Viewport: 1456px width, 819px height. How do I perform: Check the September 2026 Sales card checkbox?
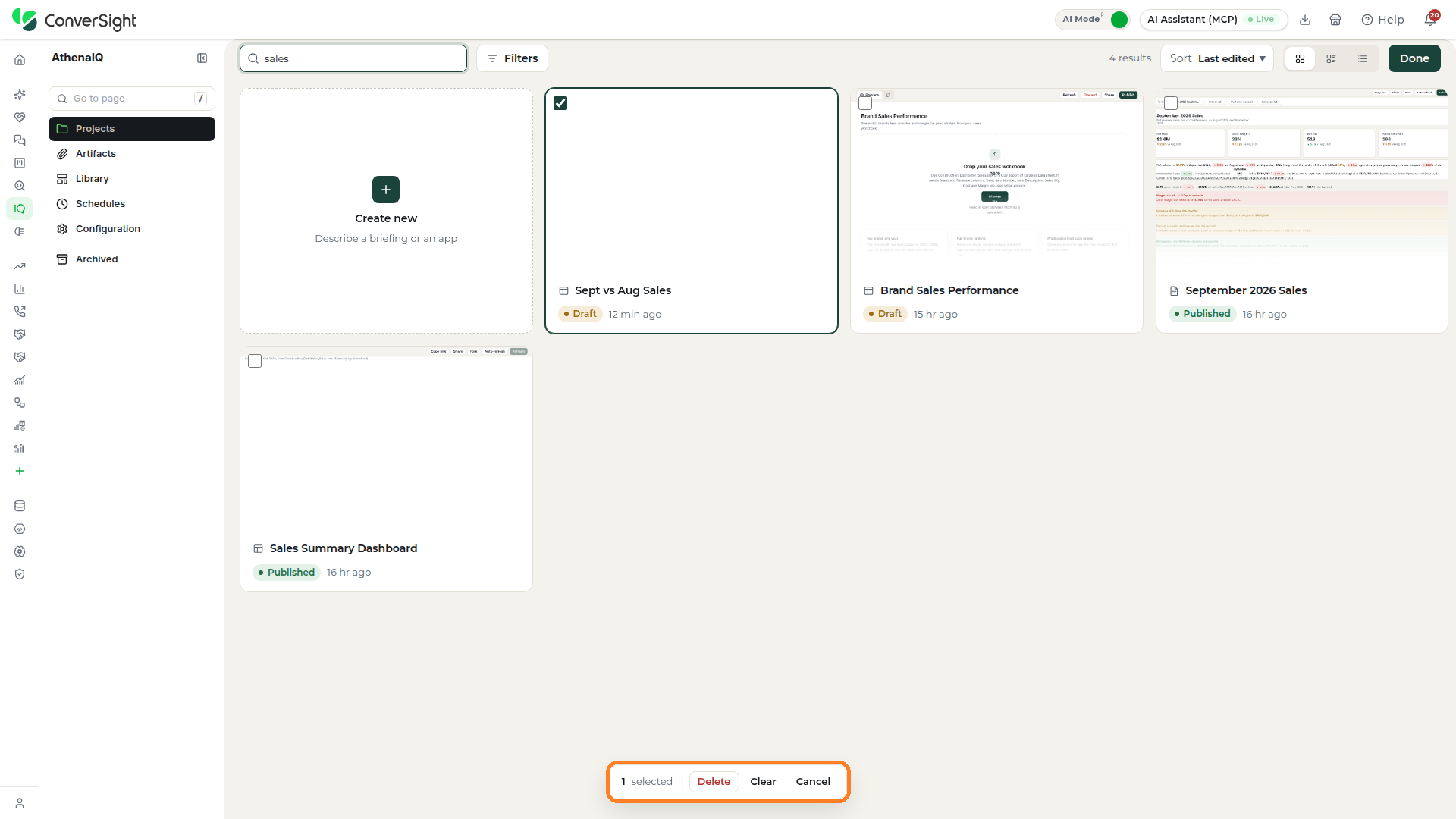(1171, 103)
